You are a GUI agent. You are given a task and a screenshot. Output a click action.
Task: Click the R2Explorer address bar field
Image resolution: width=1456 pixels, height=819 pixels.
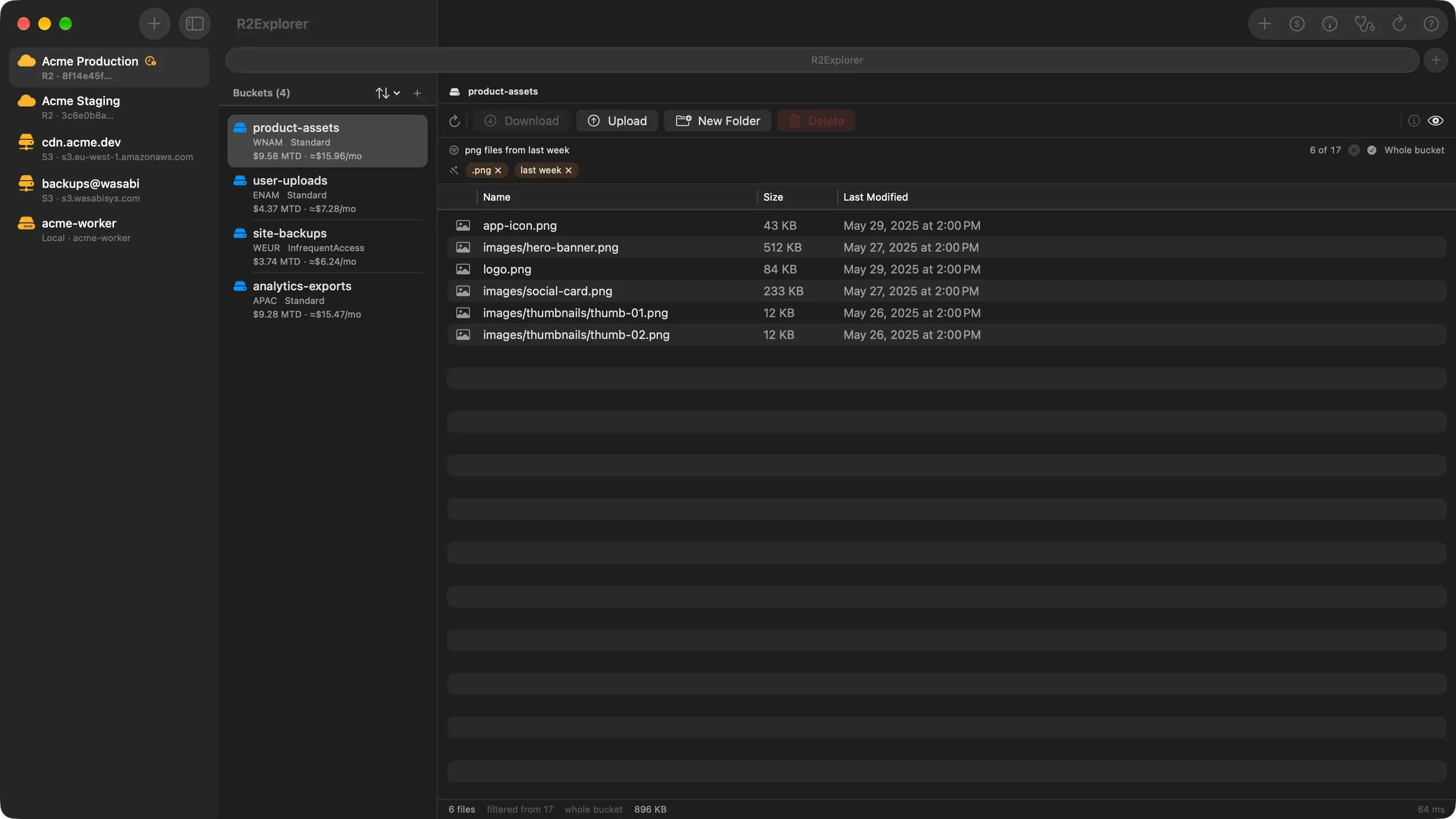tap(822, 60)
